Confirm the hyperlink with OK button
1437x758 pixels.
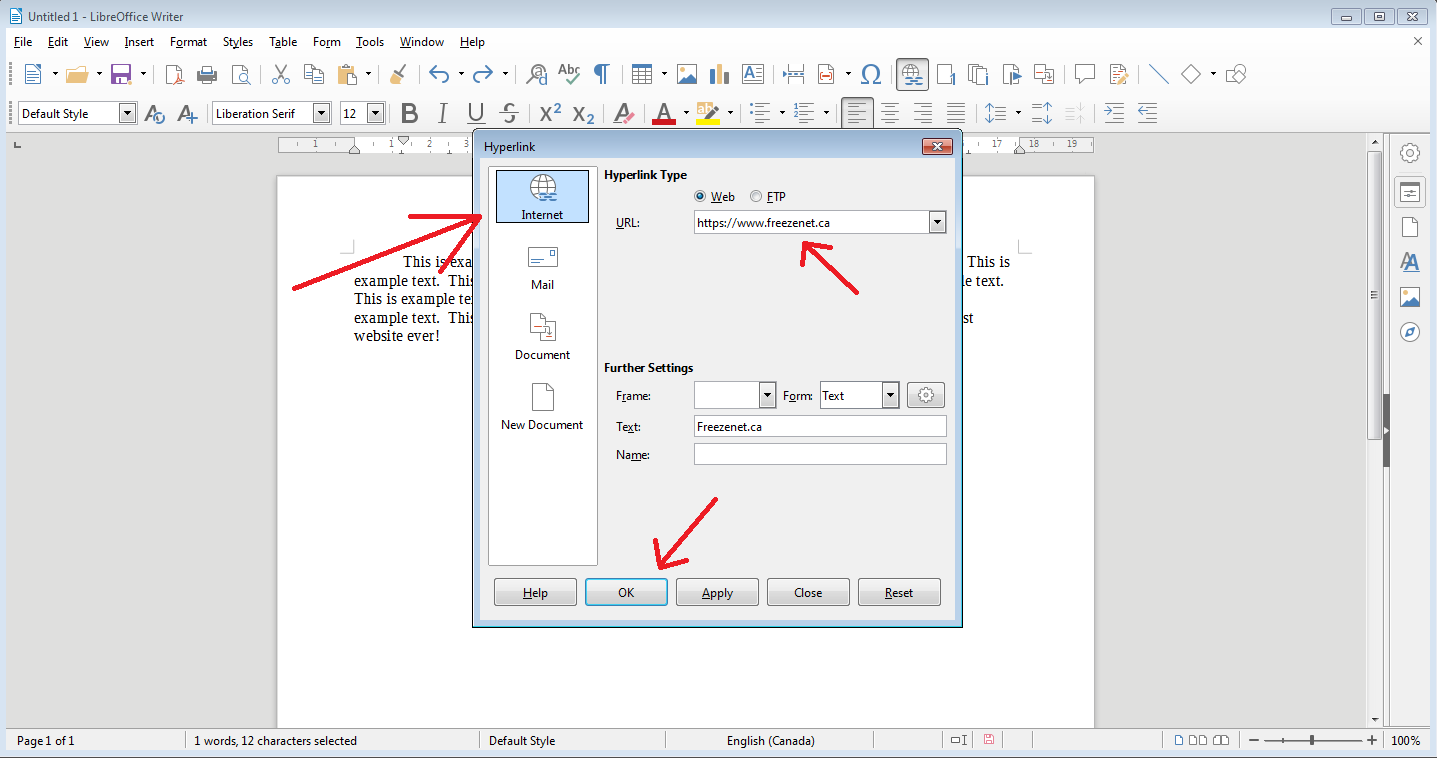coord(626,592)
